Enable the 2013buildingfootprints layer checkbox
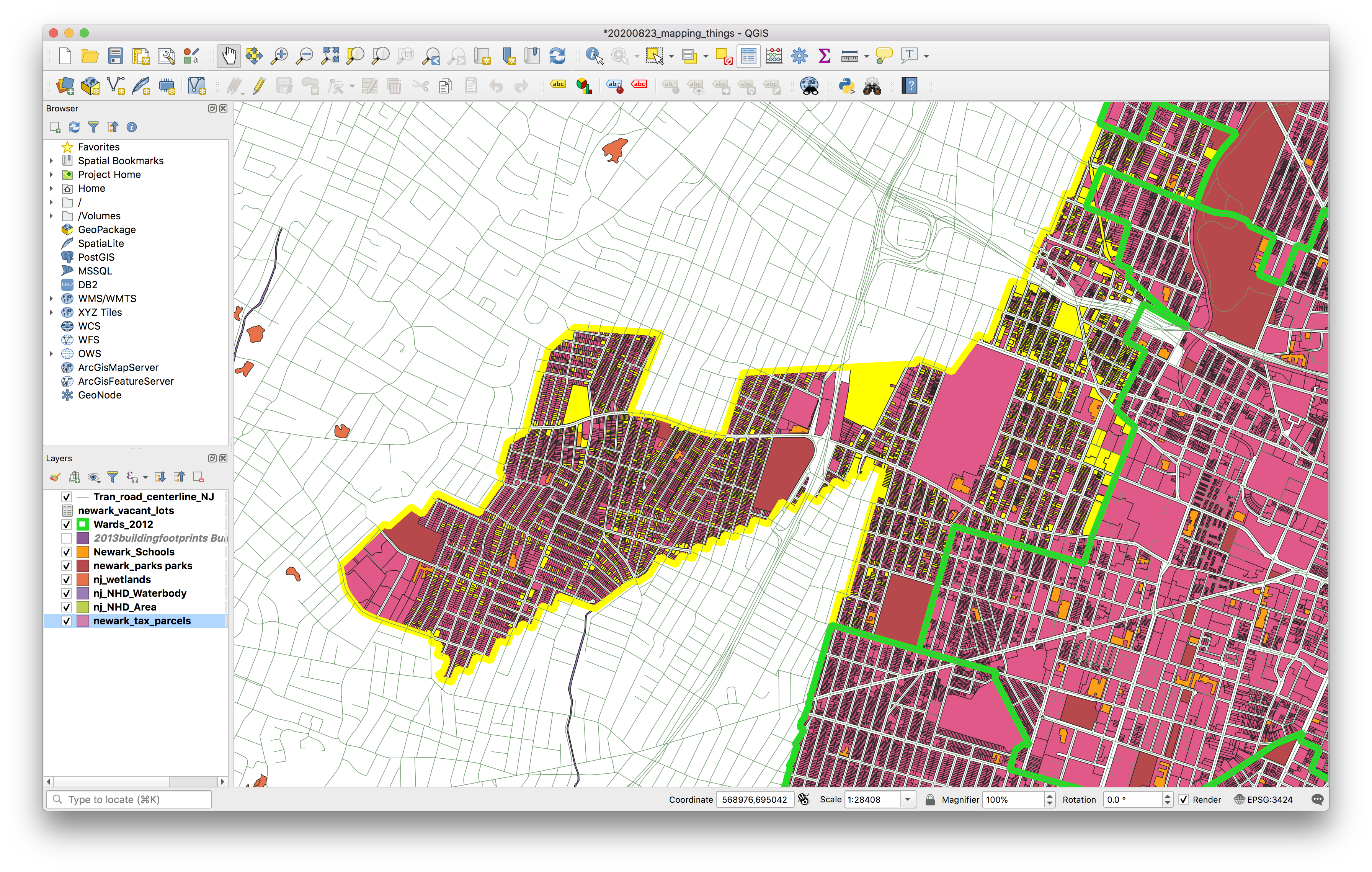 pos(67,538)
